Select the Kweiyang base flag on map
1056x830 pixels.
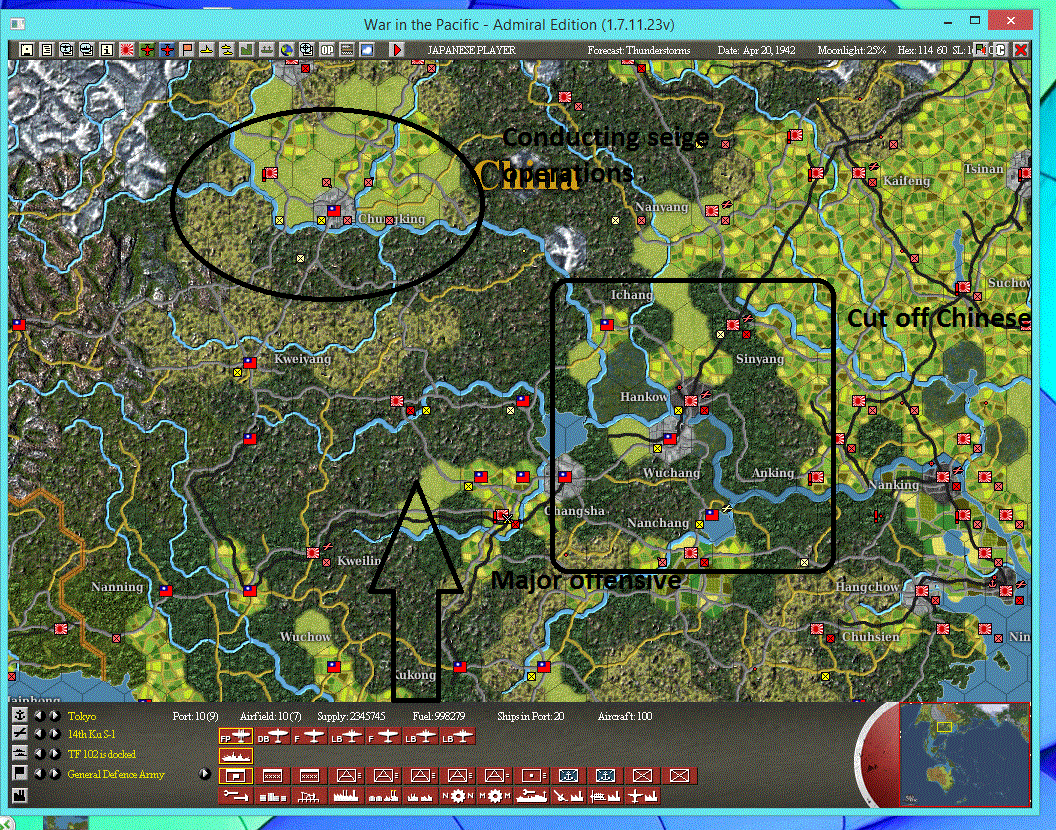[x=250, y=362]
